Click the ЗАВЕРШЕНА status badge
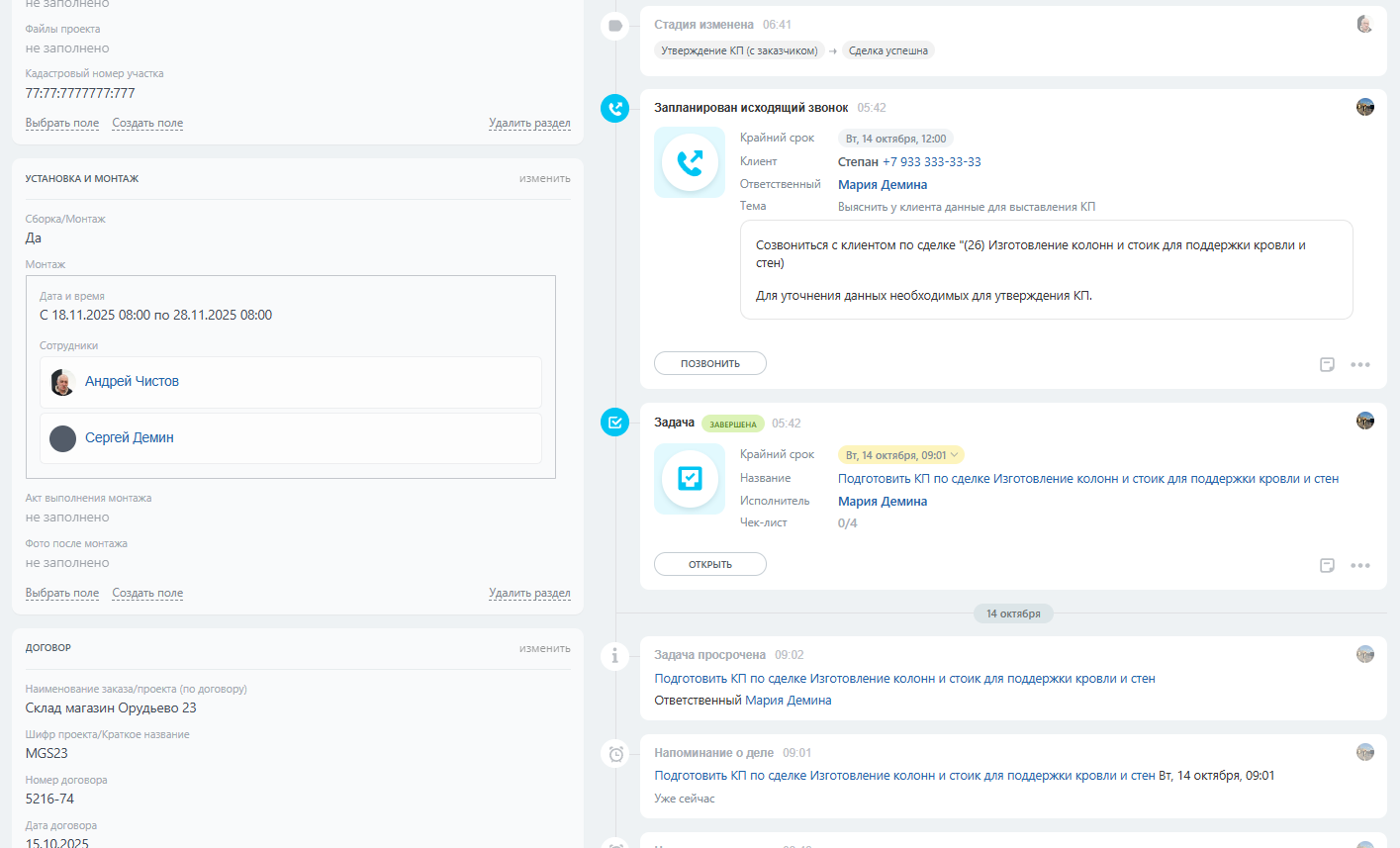Viewport: 1400px width, 848px height. tap(733, 424)
